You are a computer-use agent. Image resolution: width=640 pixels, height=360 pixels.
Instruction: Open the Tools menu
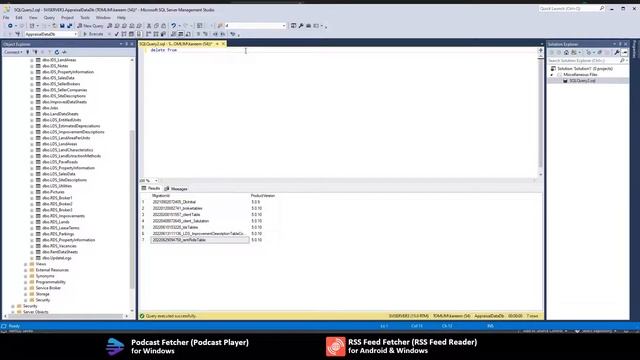(85, 18)
